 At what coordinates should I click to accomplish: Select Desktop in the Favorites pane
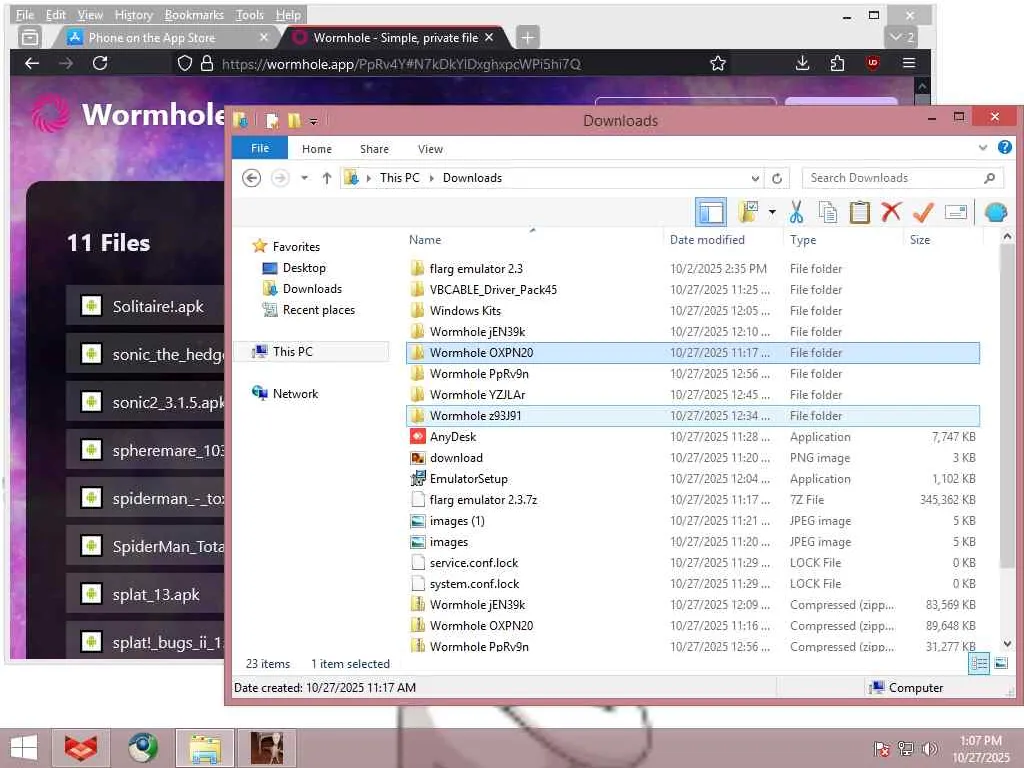coord(304,268)
